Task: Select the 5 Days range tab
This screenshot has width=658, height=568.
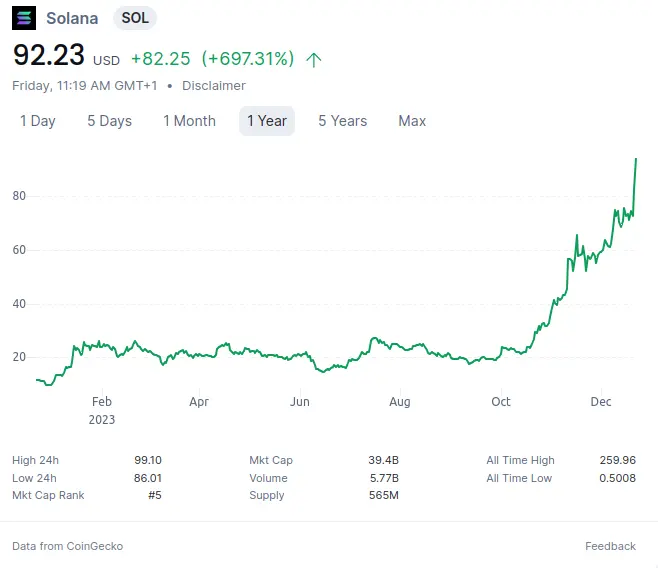Action: coord(110,121)
